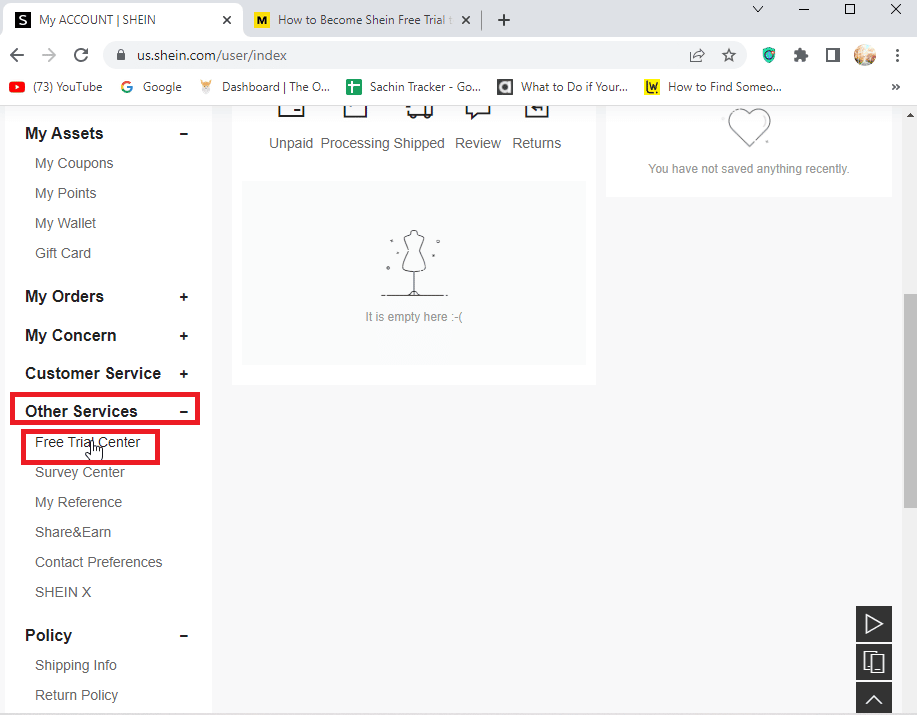View orders awaiting Review
This screenshot has height=715, width=917.
click(478, 143)
